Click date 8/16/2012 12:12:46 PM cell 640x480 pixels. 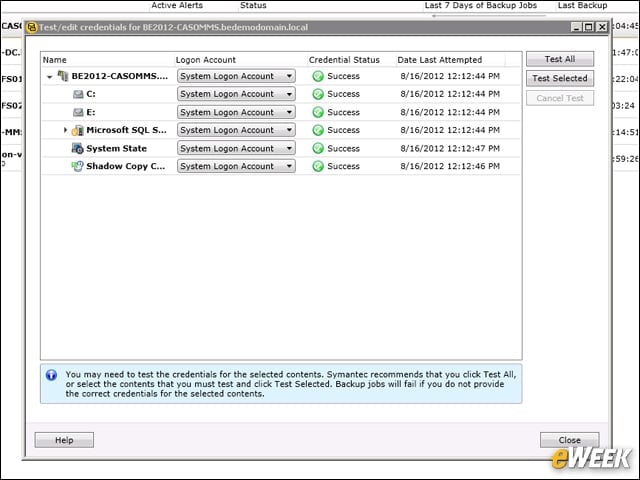(x=450, y=166)
